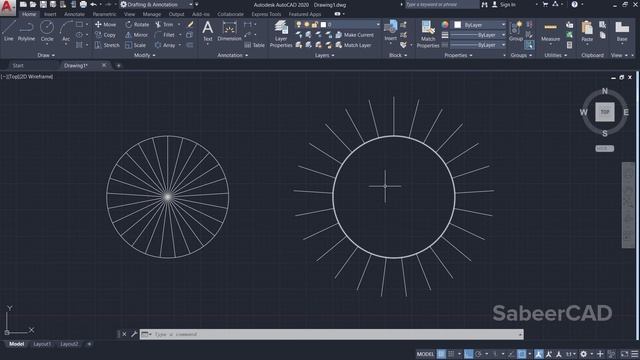Click the Save icon in quick access toolbar
640x360 pixels.
[x=43, y=4]
